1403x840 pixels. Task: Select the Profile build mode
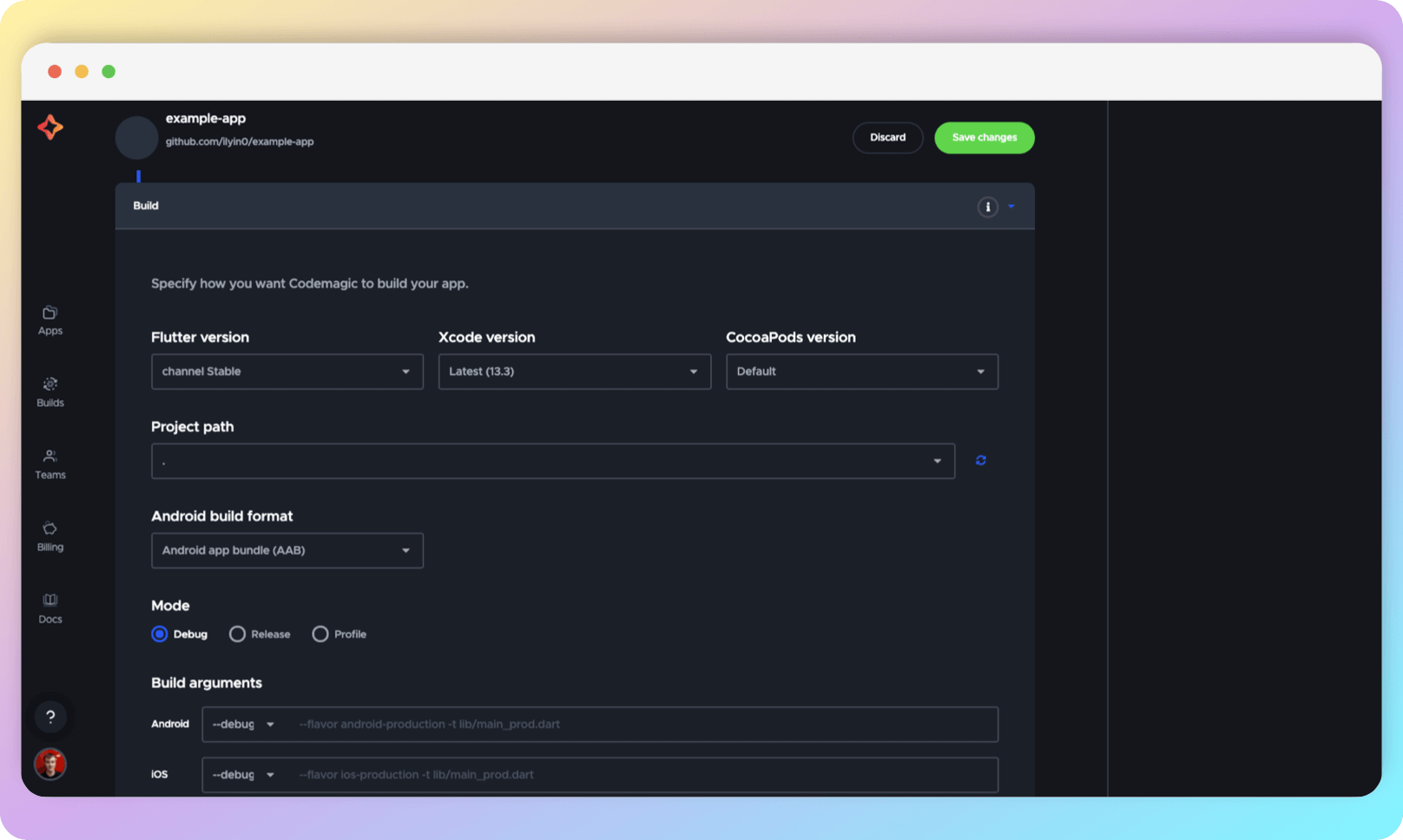(x=320, y=633)
